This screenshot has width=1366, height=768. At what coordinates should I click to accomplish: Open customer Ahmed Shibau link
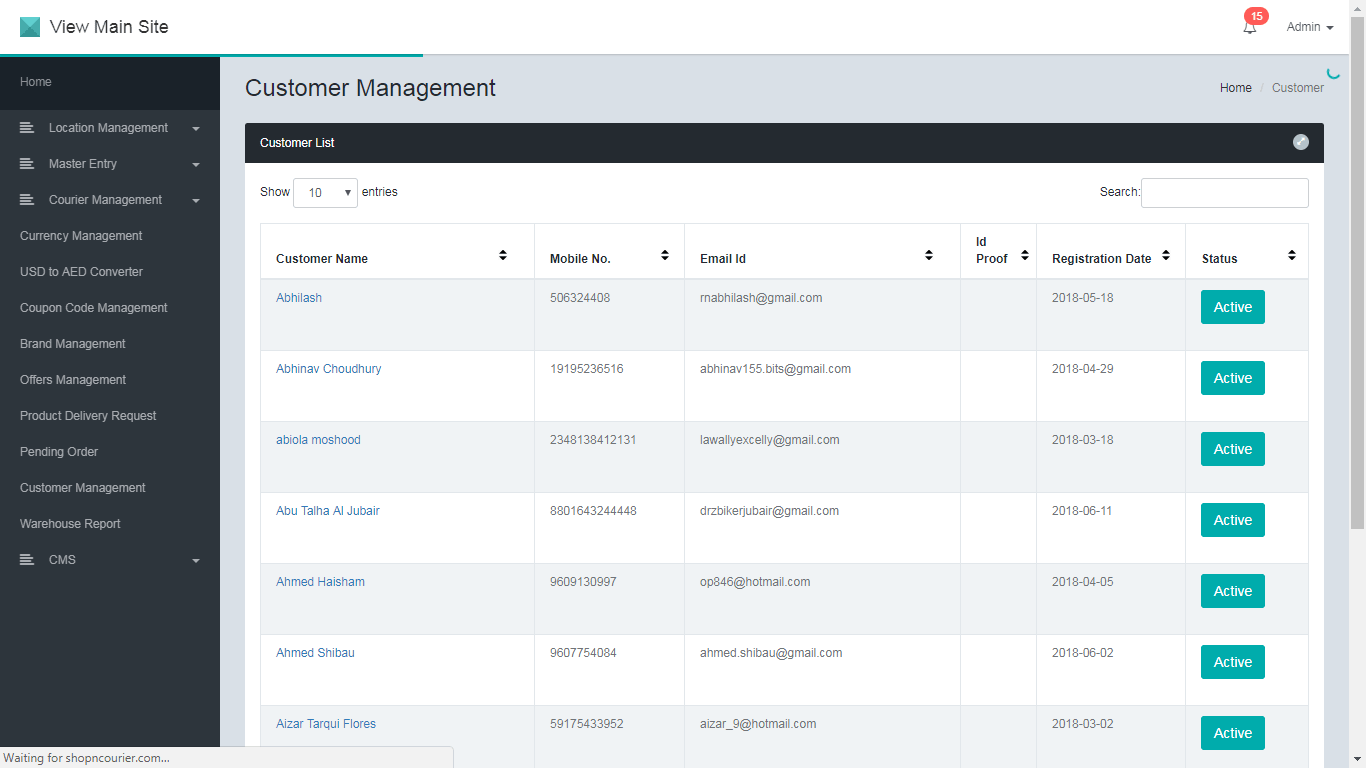[315, 653]
